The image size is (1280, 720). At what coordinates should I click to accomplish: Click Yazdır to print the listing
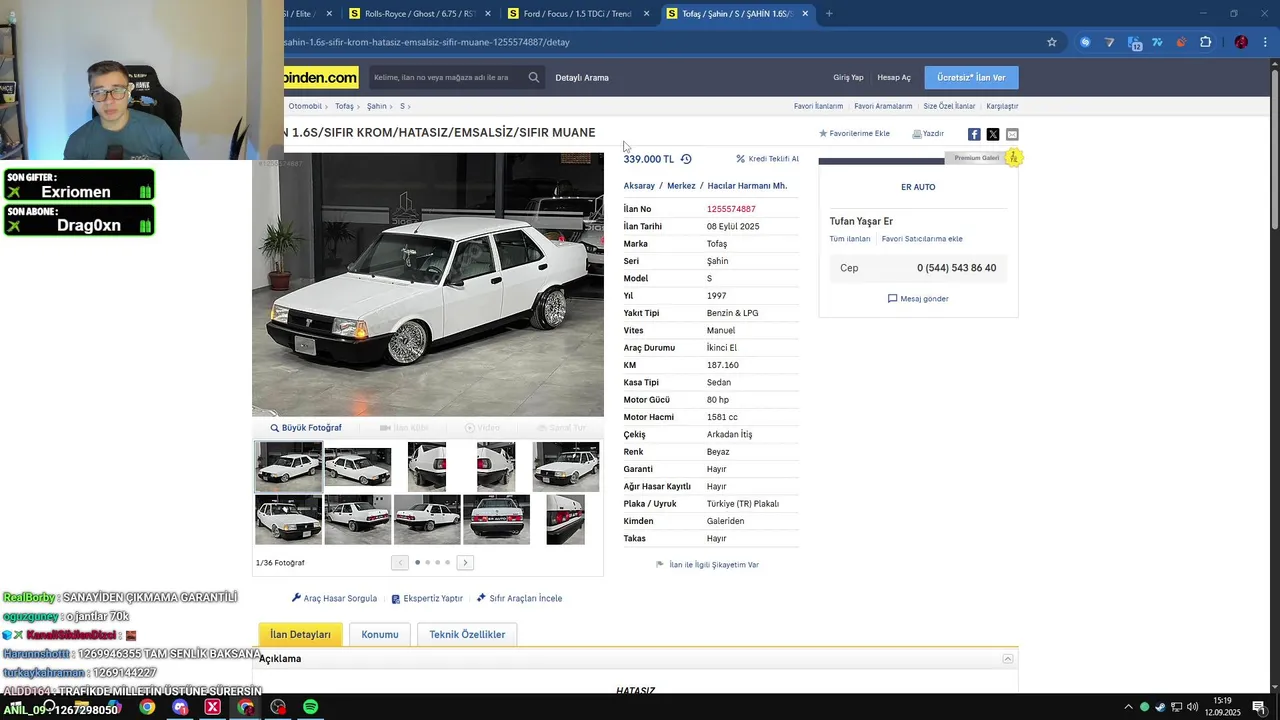click(928, 133)
